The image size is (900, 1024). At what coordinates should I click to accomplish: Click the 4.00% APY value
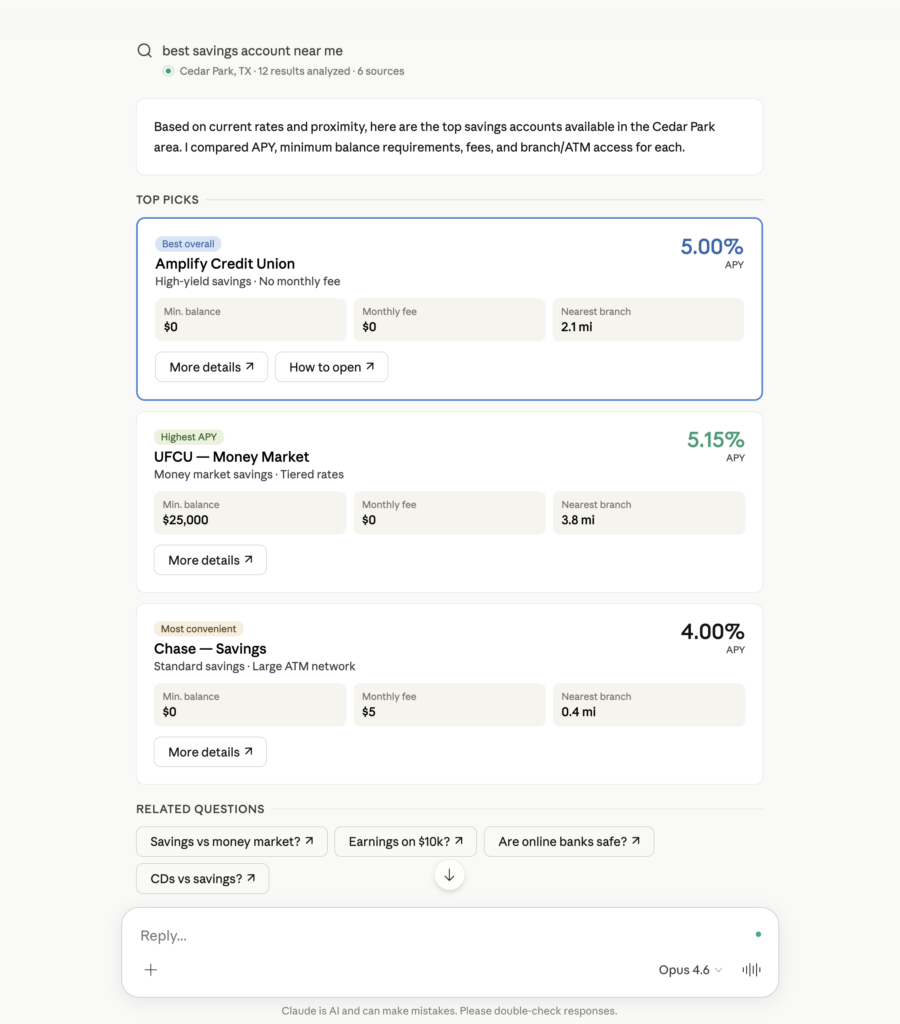(713, 632)
